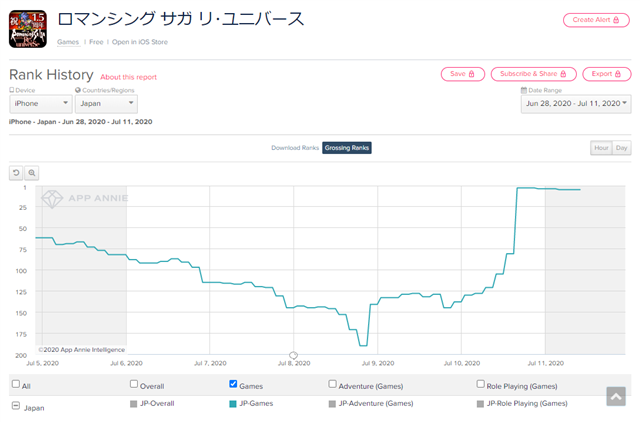Select the Day granularity tab
The height and width of the screenshot is (422, 640).
(x=622, y=148)
